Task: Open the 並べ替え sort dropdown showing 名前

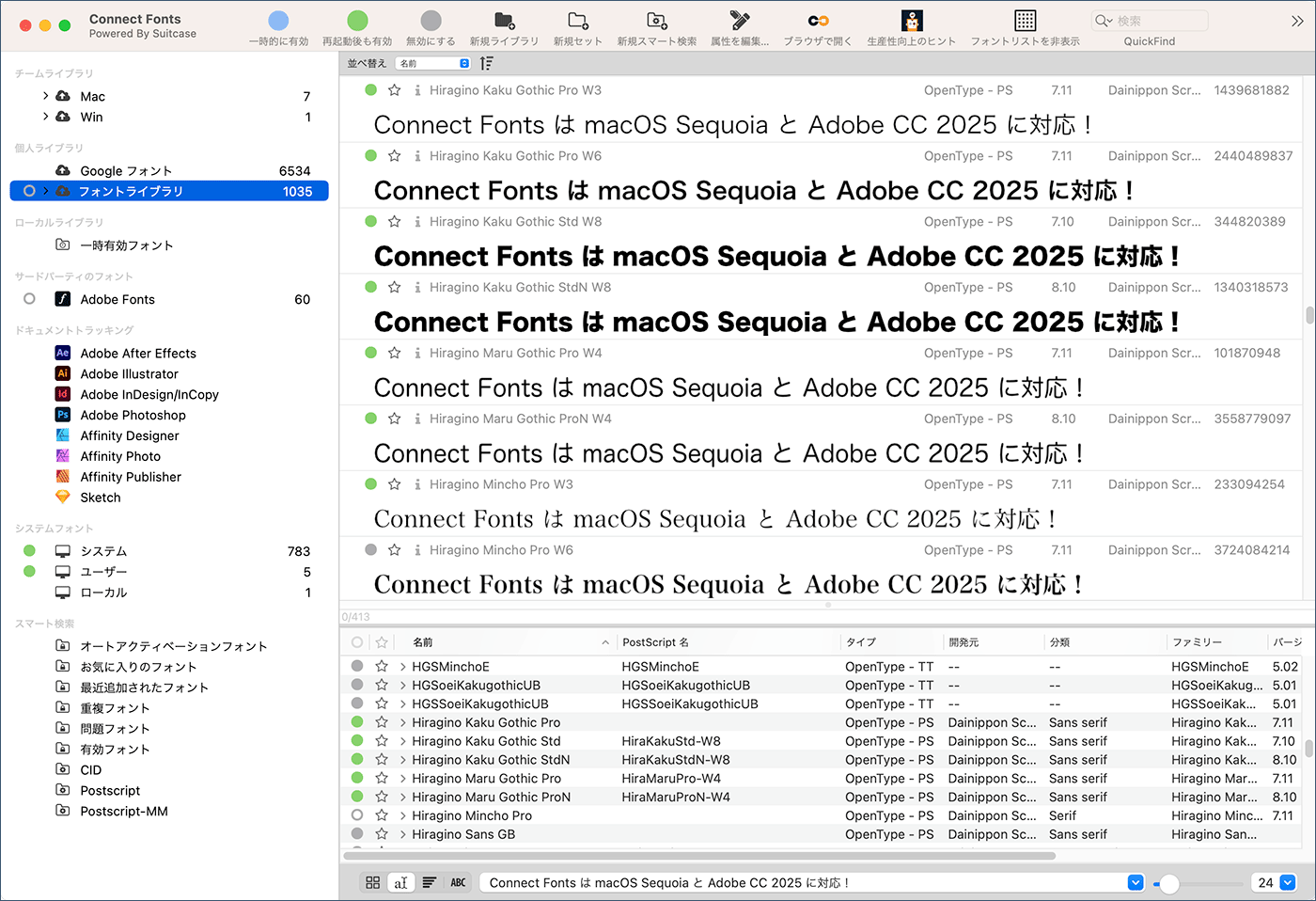Action: pyautogui.click(x=432, y=63)
